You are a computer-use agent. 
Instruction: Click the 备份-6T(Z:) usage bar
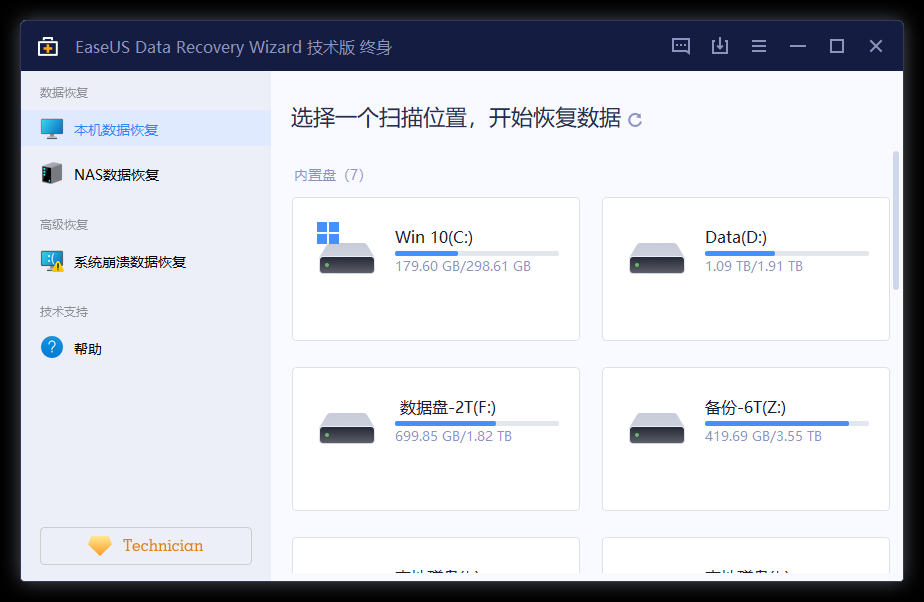(787, 424)
